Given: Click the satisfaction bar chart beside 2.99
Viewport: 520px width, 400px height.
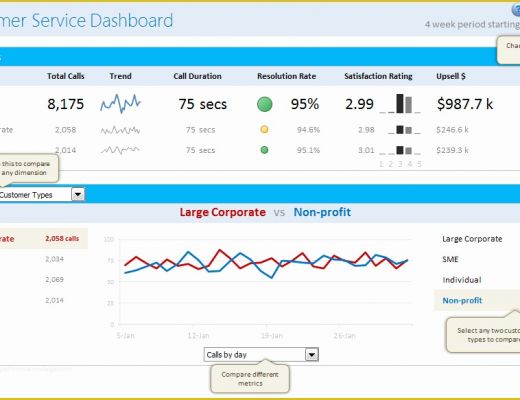Looking at the screenshot, I should tap(400, 104).
